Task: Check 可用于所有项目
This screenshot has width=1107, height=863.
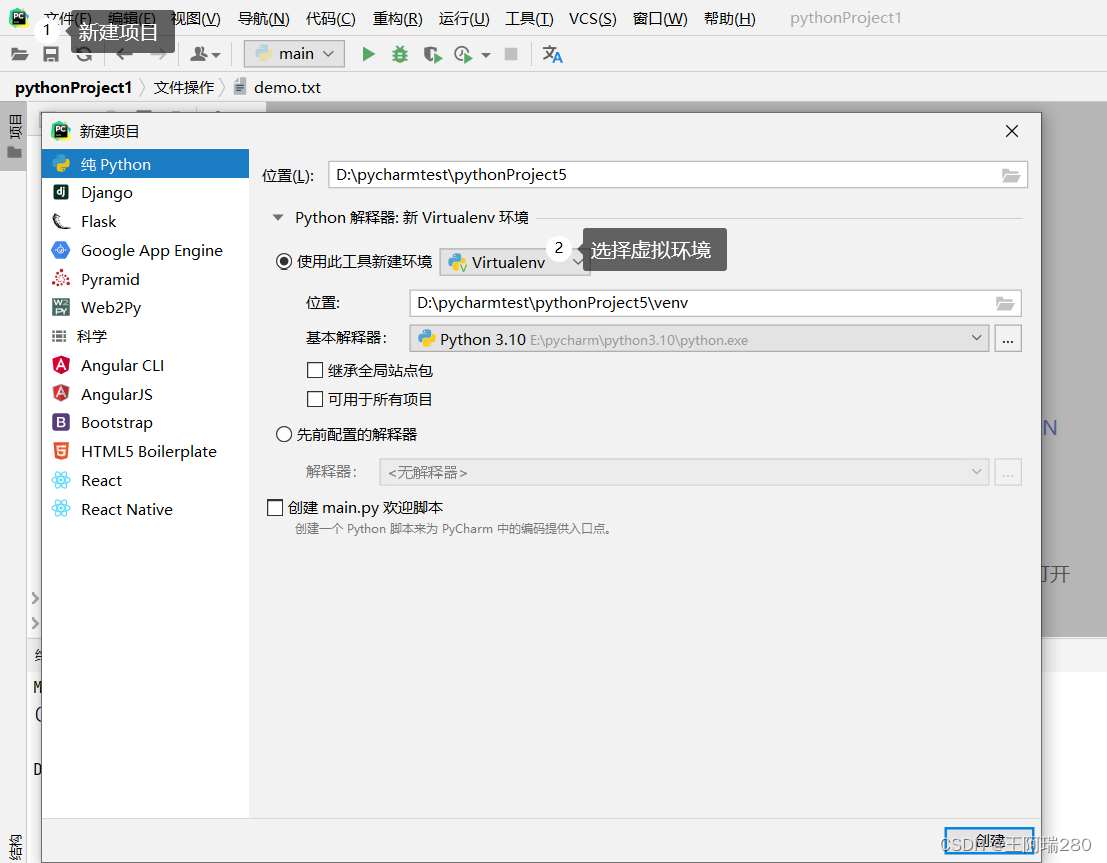Action: point(315,399)
